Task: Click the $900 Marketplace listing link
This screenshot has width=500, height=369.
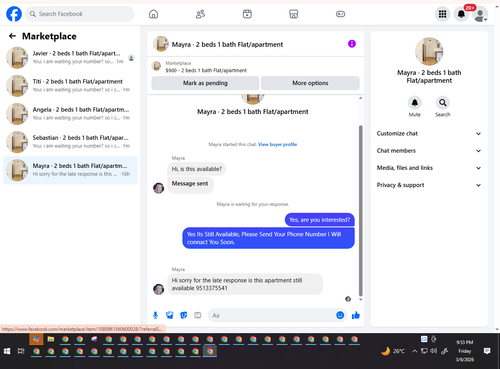Action: coord(206,70)
